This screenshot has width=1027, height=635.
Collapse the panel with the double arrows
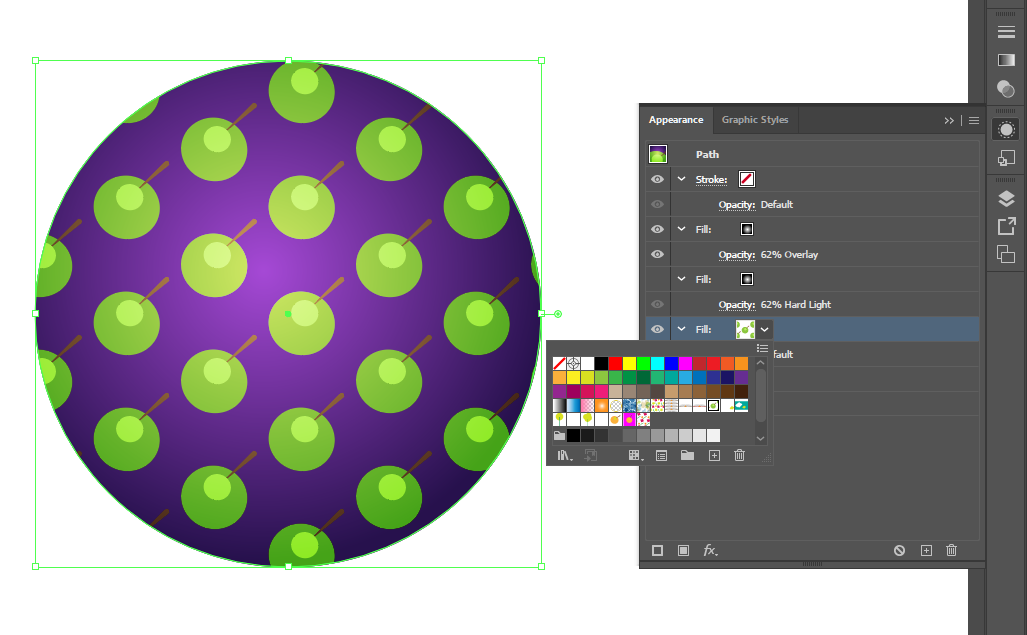click(x=949, y=120)
